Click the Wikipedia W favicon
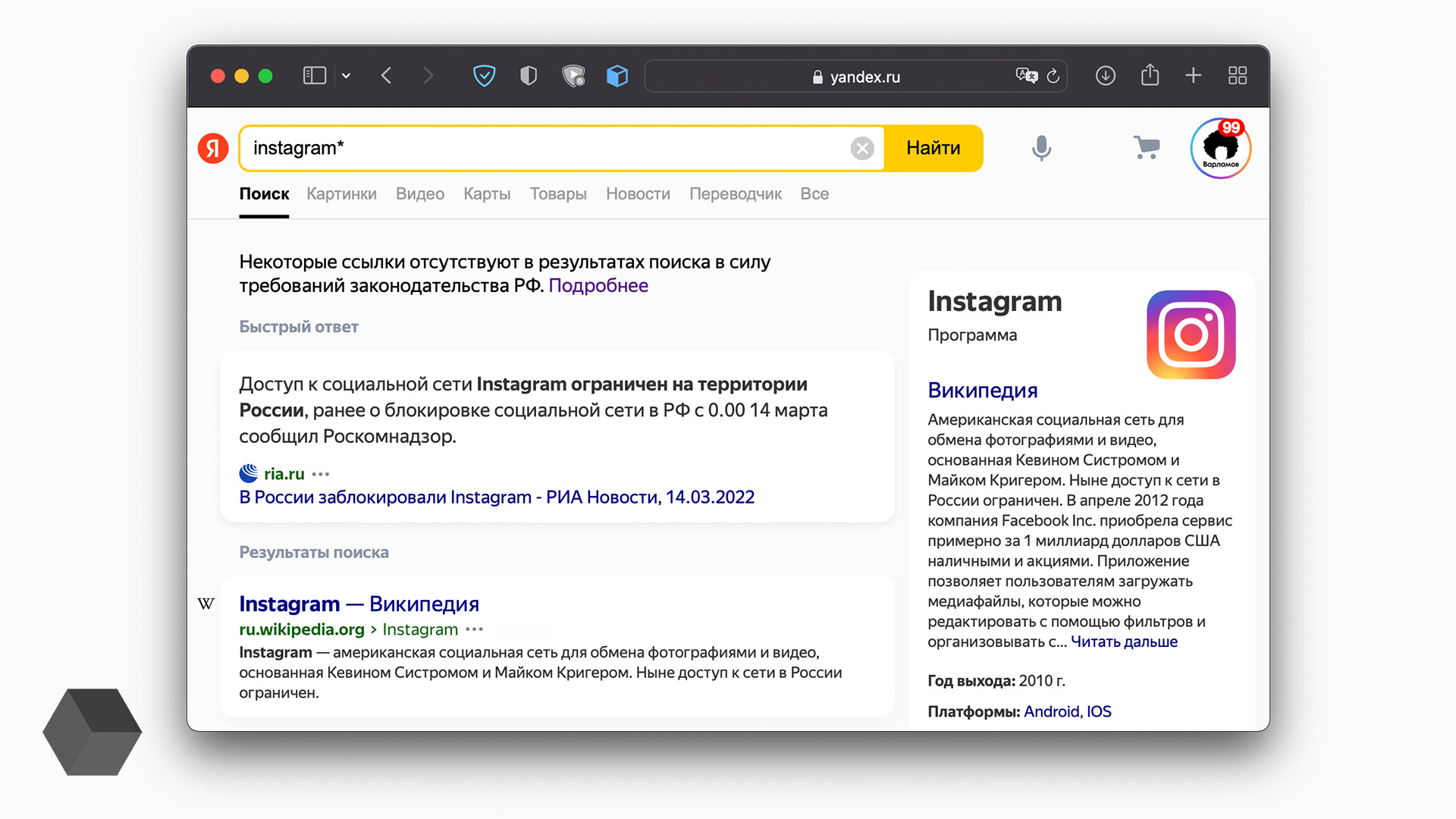Image resolution: width=1456 pixels, height=819 pixels. [x=206, y=604]
